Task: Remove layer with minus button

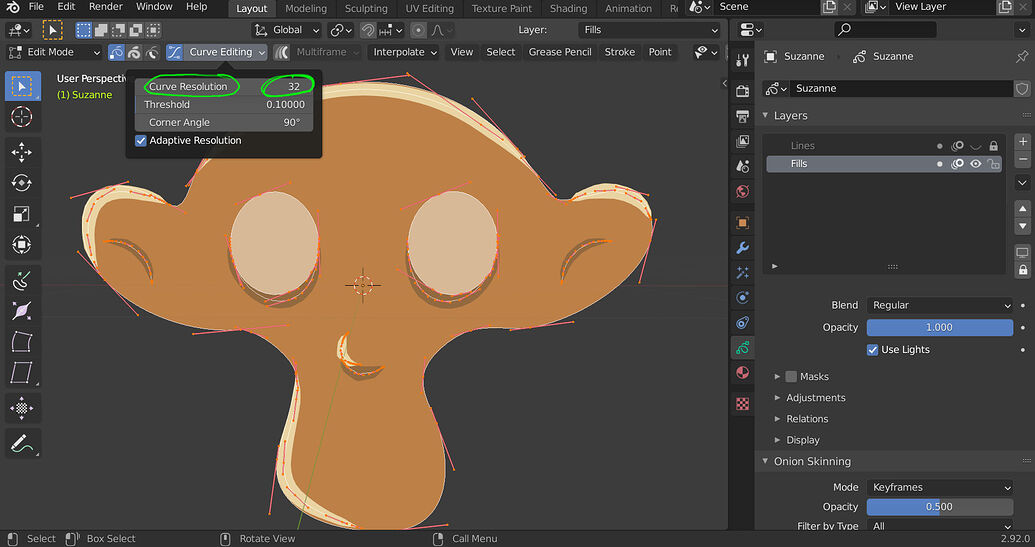Action: coord(1022,159)
